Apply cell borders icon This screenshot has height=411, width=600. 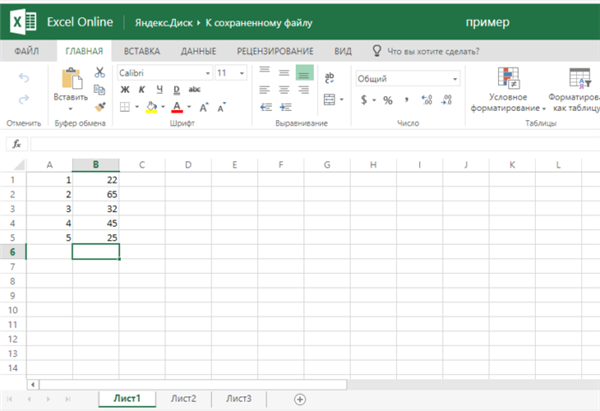[125, 107]
